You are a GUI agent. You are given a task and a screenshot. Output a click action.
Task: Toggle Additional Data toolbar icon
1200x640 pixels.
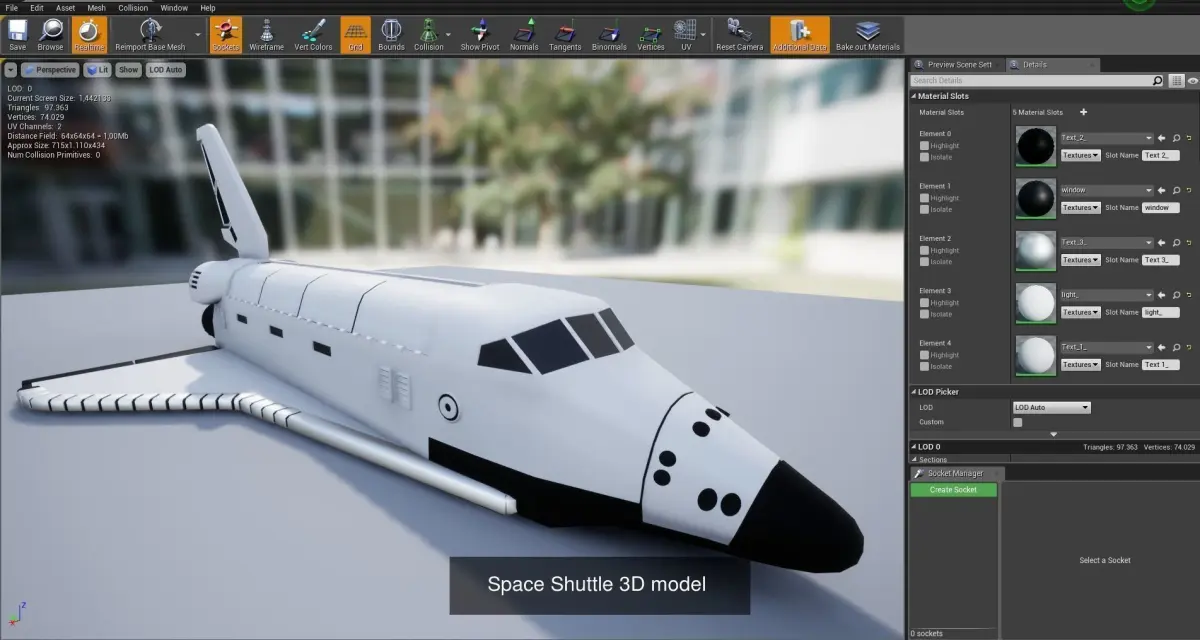[800, 34]
